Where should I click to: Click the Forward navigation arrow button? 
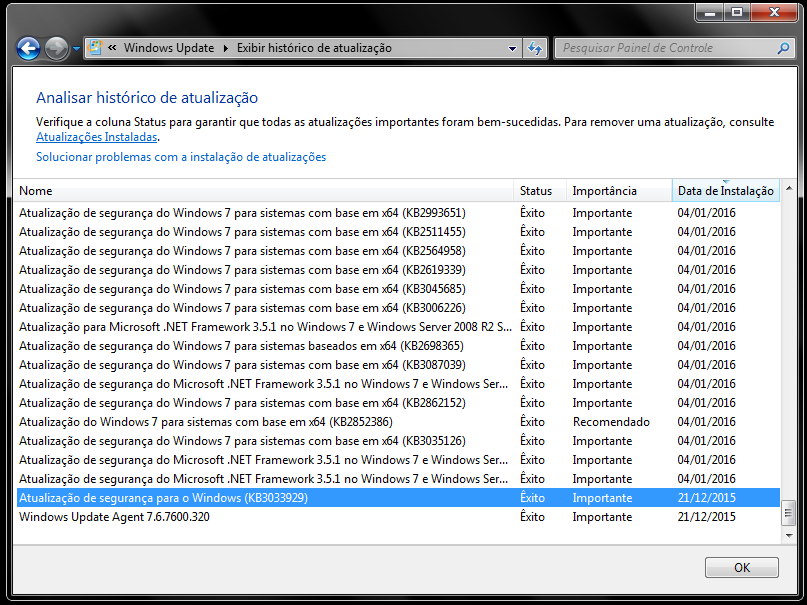pyautogui.click(x=56, y=48)
